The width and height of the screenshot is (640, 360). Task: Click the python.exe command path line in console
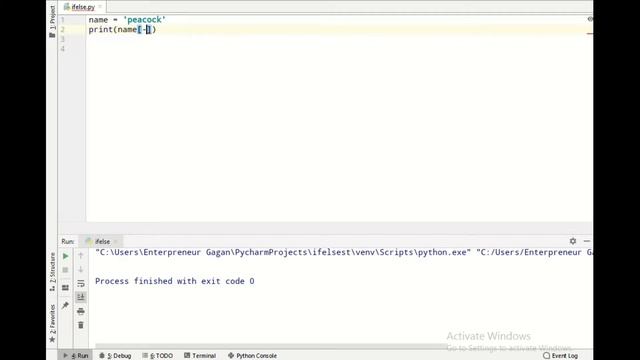point(344,252)
